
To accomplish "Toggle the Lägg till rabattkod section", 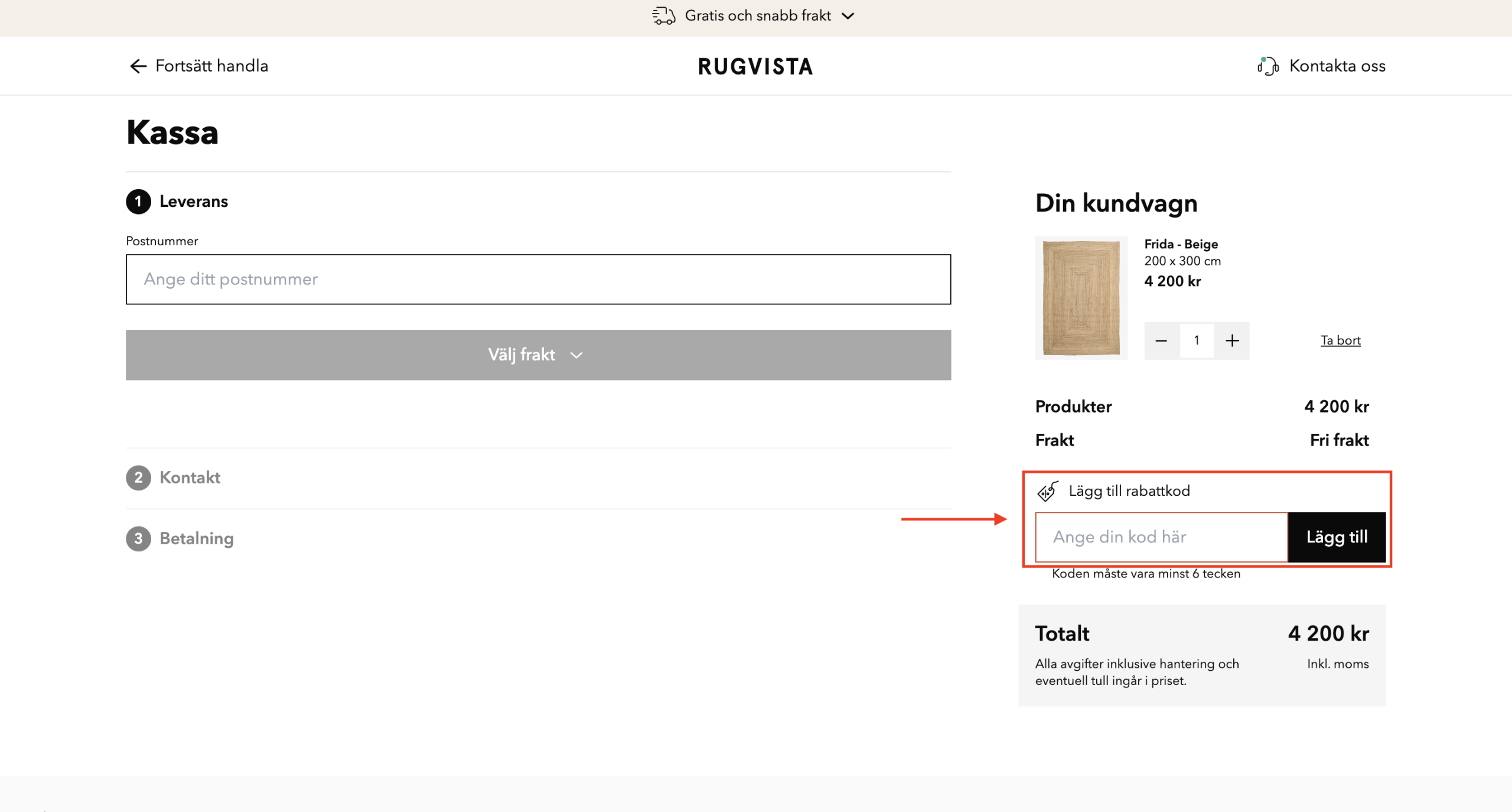I will [1129, 491].
